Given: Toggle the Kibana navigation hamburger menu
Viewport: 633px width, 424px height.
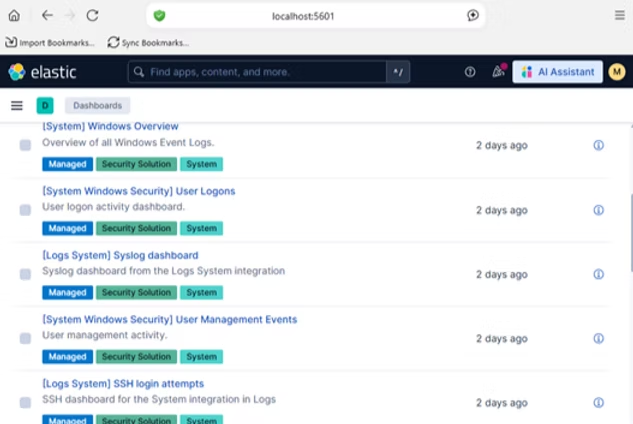Looking at the screenshot, I should tap(17, 106).
